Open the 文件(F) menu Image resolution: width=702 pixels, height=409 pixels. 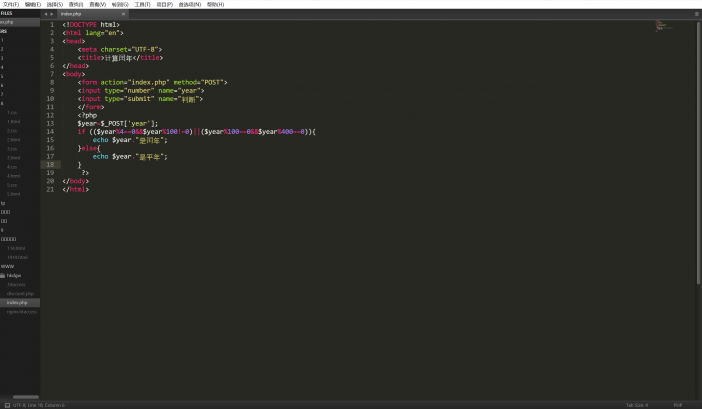(x=10, y=4)
